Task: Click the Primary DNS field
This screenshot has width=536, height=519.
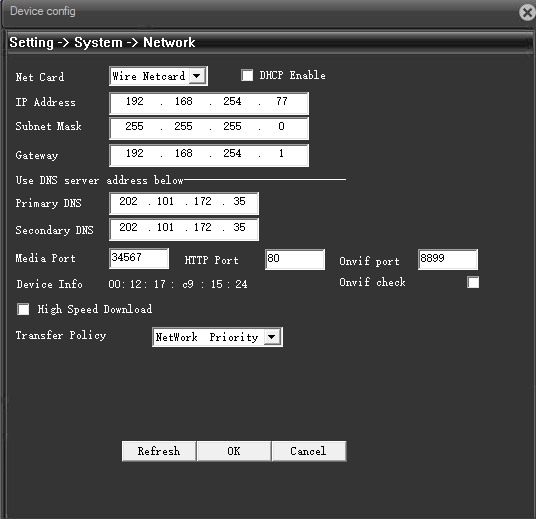Action: coord(184,203)
